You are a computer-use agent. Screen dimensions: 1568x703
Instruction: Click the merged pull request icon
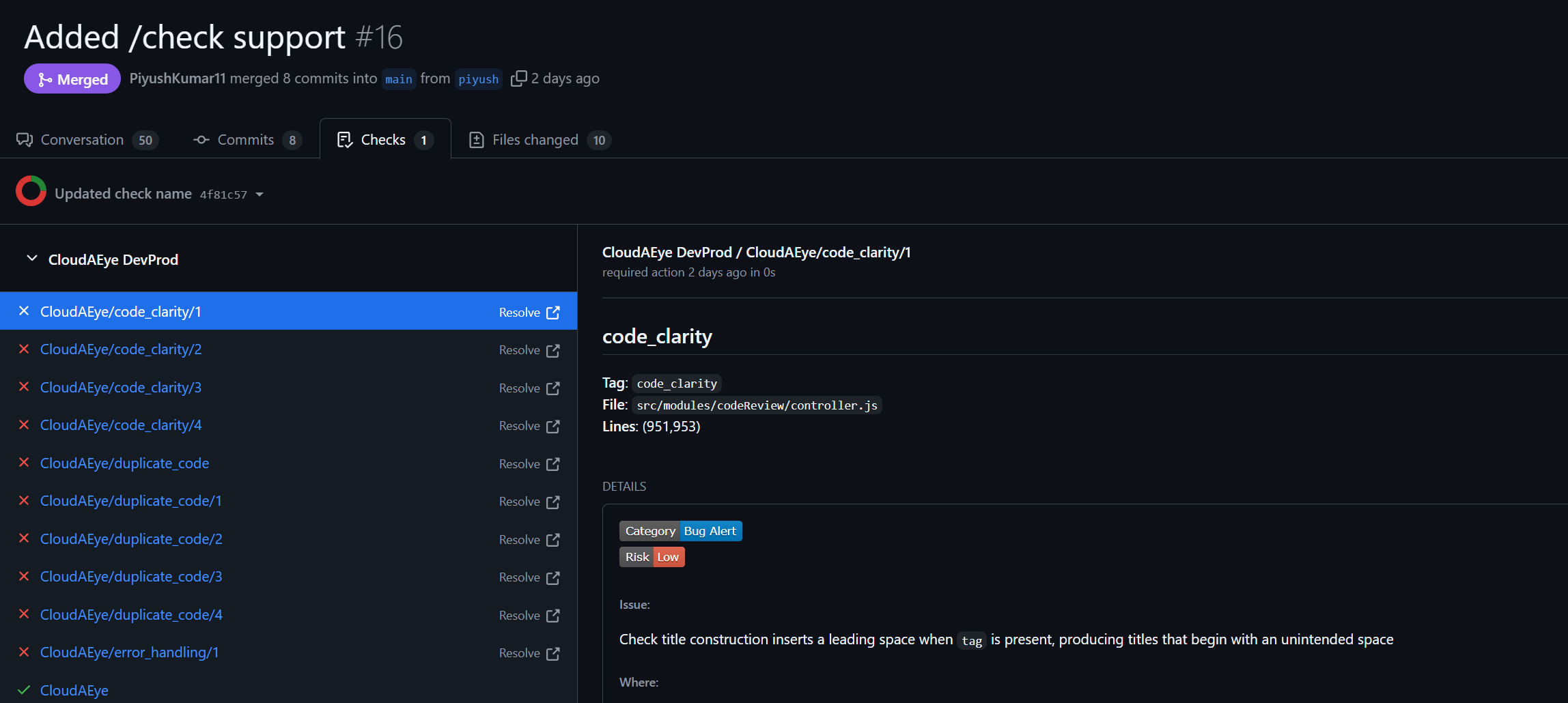point(46,78)
